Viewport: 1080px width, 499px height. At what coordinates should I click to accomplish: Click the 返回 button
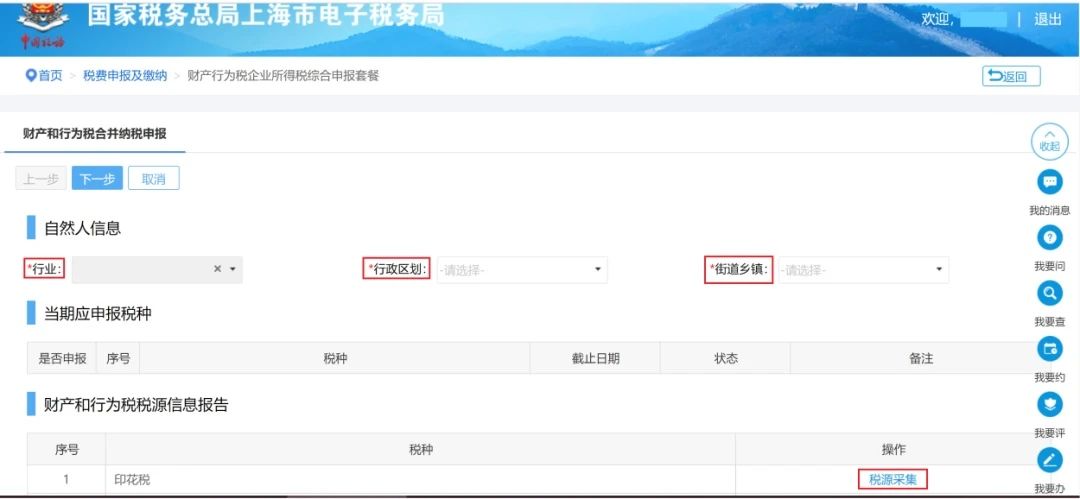pos(1011,76)
